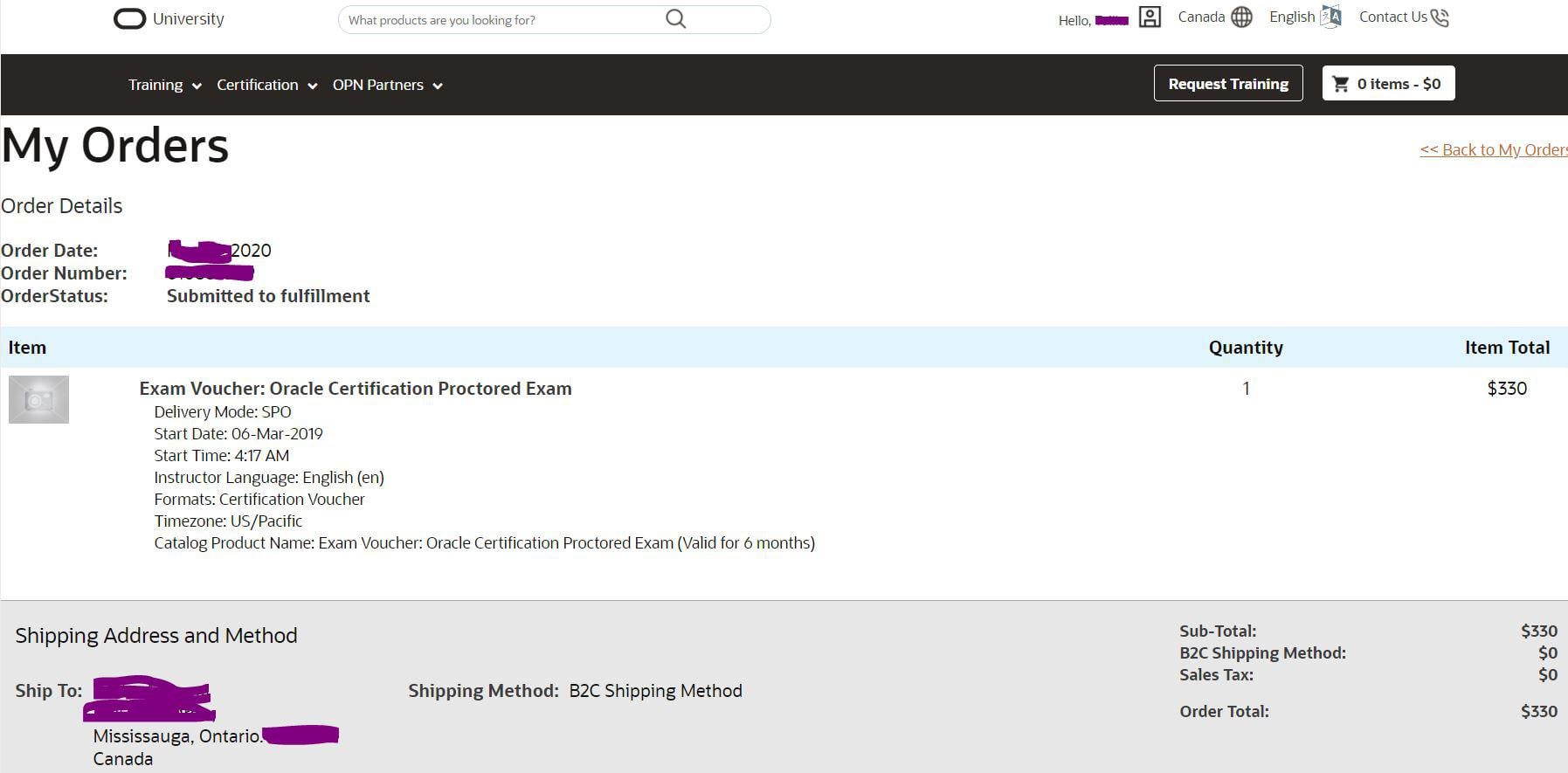Screen dimensions: 1568x773
Task: Open the OPN Partners menu
Action: (x=378, y=85)
